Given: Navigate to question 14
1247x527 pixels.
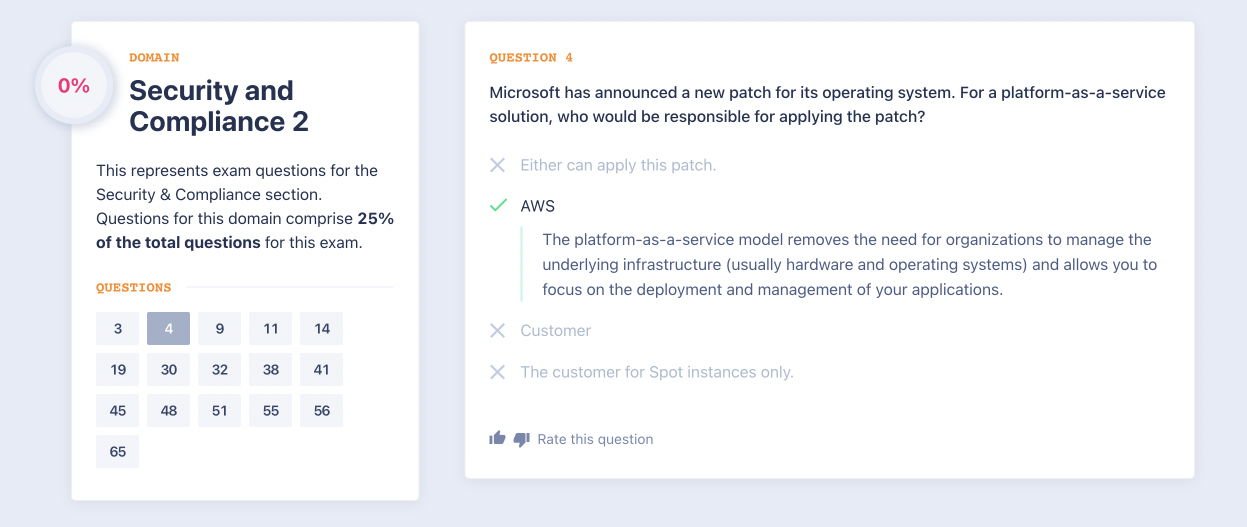Looking at the screenshot, I should tap(321, 329).
